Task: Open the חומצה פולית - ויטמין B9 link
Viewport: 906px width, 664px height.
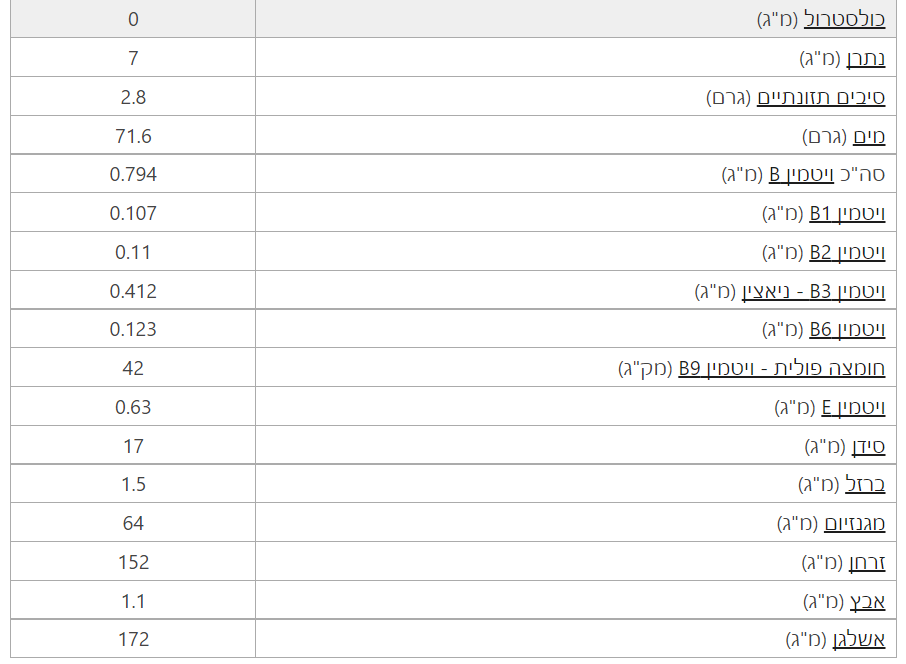Action: coord(782,369)
